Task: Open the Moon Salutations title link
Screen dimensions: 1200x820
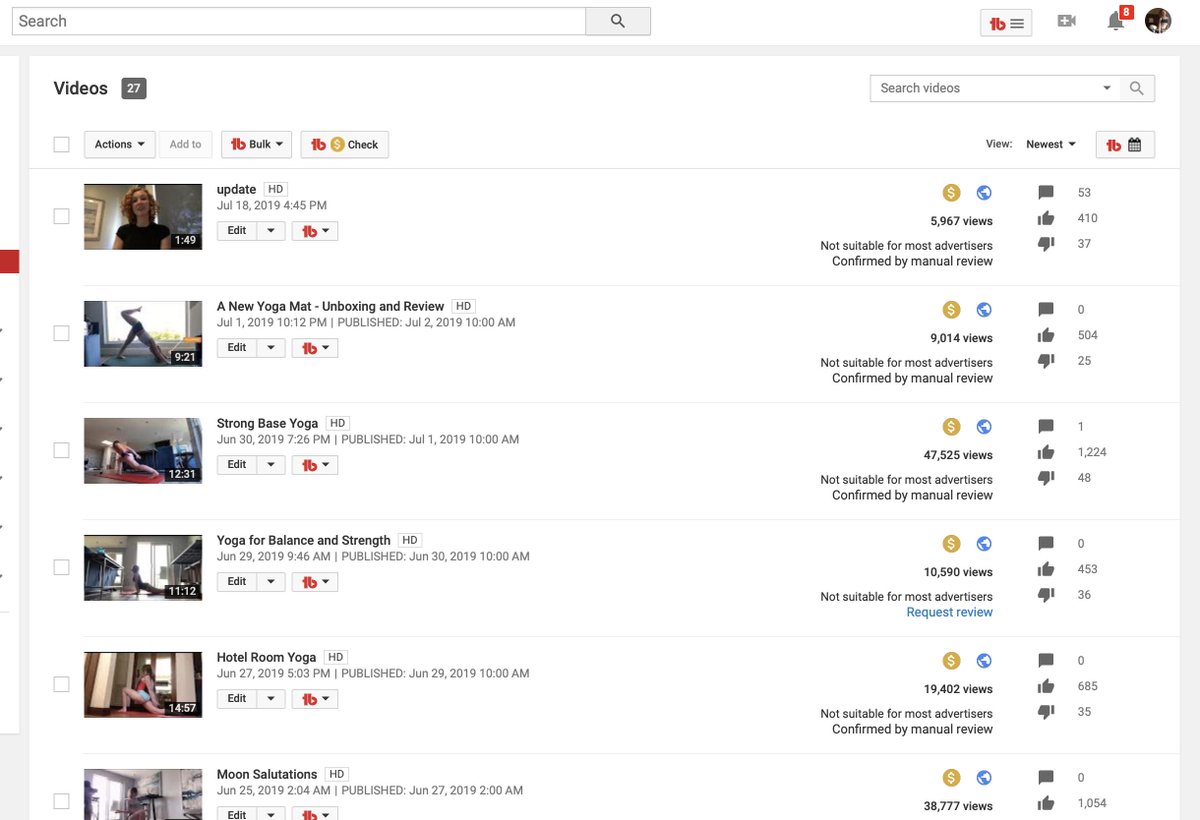Action: point(267,775)
